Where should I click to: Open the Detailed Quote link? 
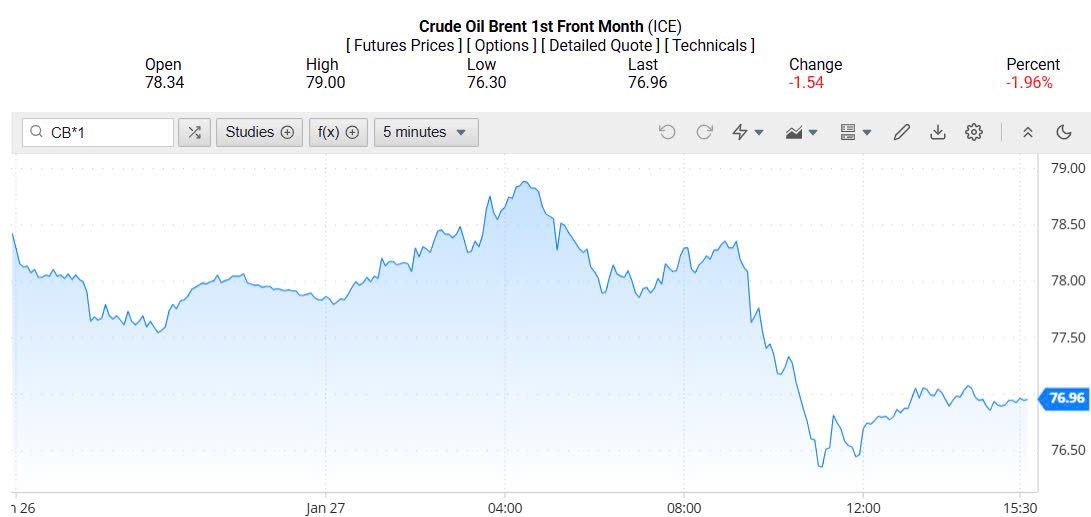(600, 45)
